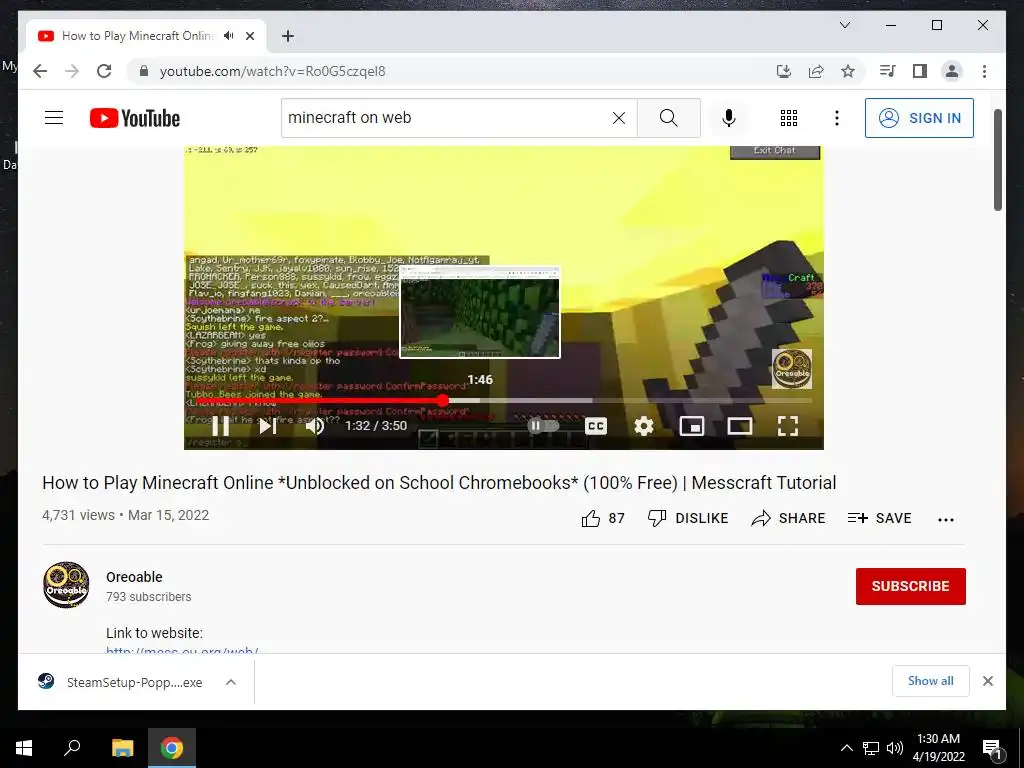The width and height of the screenshot is (1024, 768).
Task: Close the YouTube tab
Action: (x=249, y=36)
